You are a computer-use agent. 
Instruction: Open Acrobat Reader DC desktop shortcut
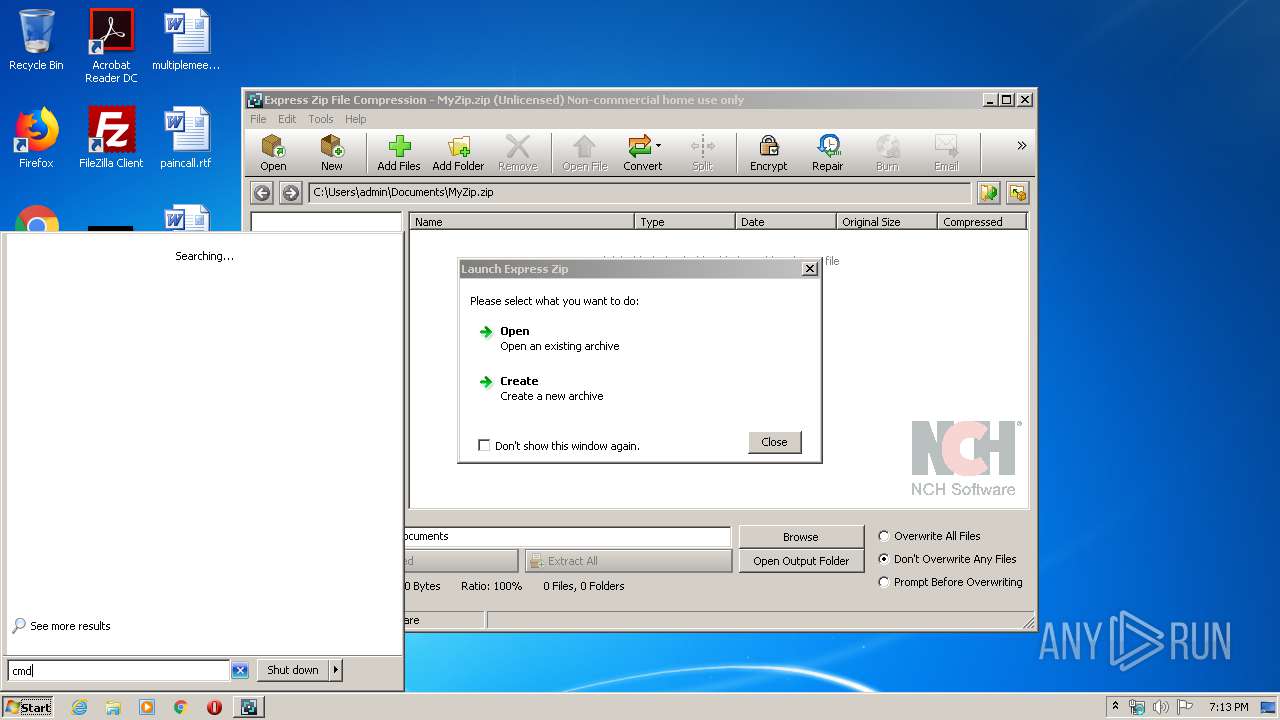pyautogui.click(x=111, y=46)
